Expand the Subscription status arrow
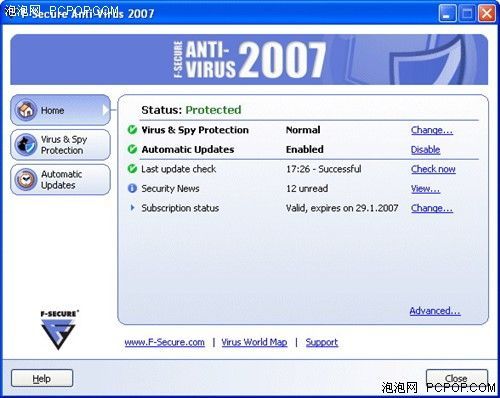The width and height of the screenshot is (500, 398). 132,208
